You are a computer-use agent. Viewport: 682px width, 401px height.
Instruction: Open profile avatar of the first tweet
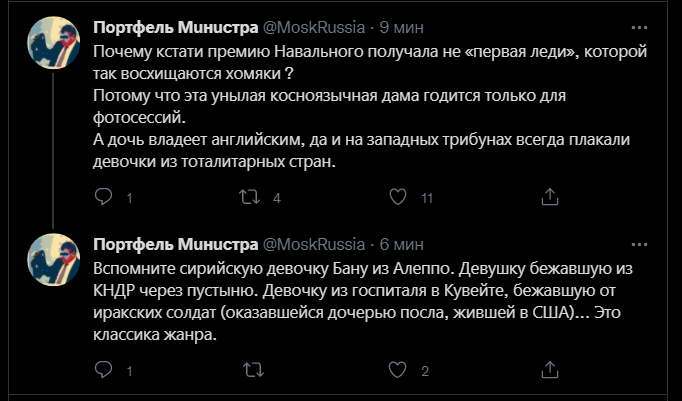point(53,43)
